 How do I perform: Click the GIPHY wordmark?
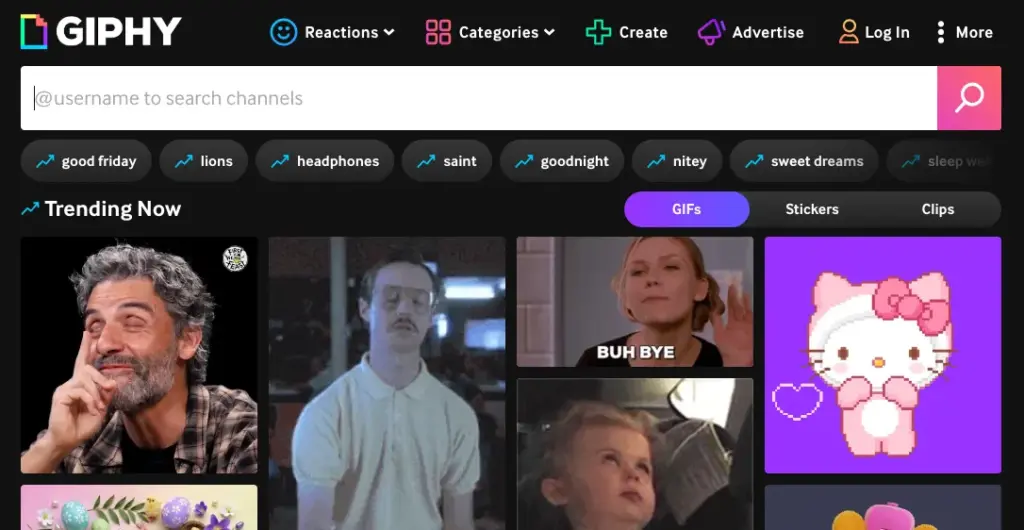tap(118, 31)
